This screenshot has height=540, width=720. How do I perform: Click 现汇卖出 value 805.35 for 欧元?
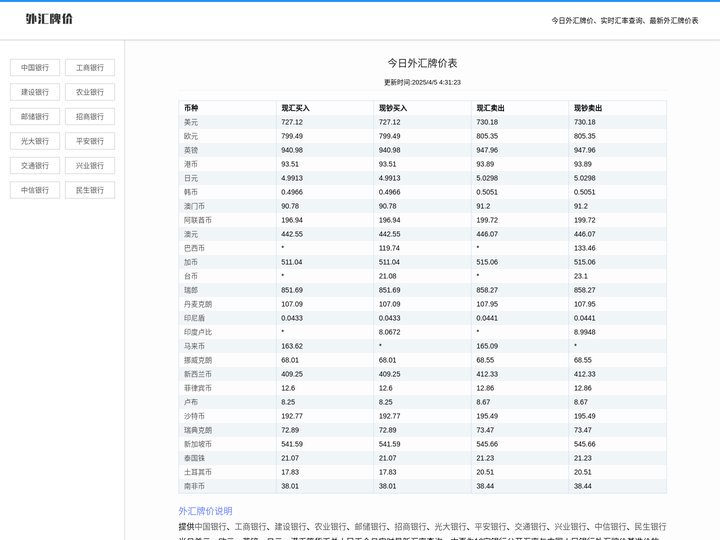tap(487, 136)
